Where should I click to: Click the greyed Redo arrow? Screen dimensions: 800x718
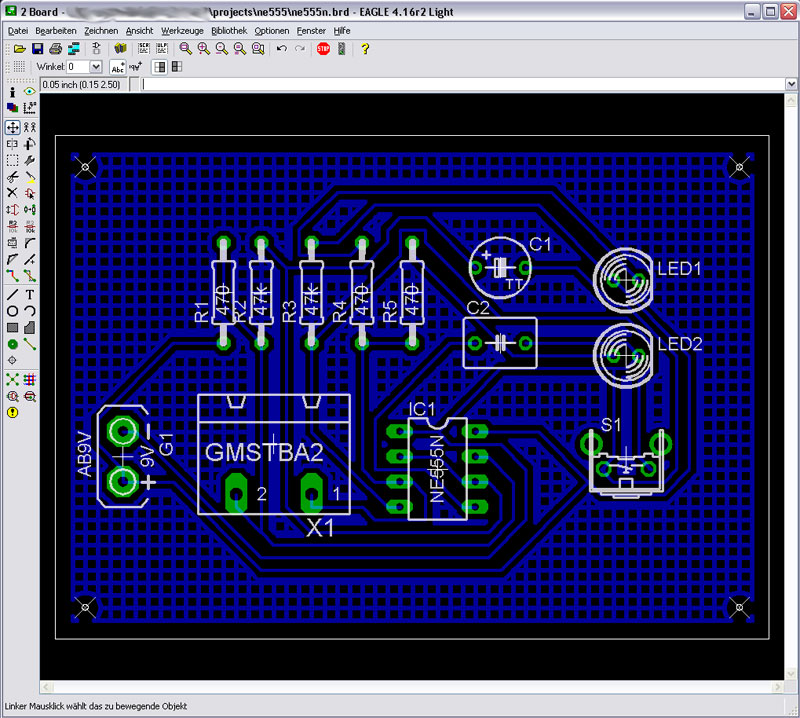(300, 49)
